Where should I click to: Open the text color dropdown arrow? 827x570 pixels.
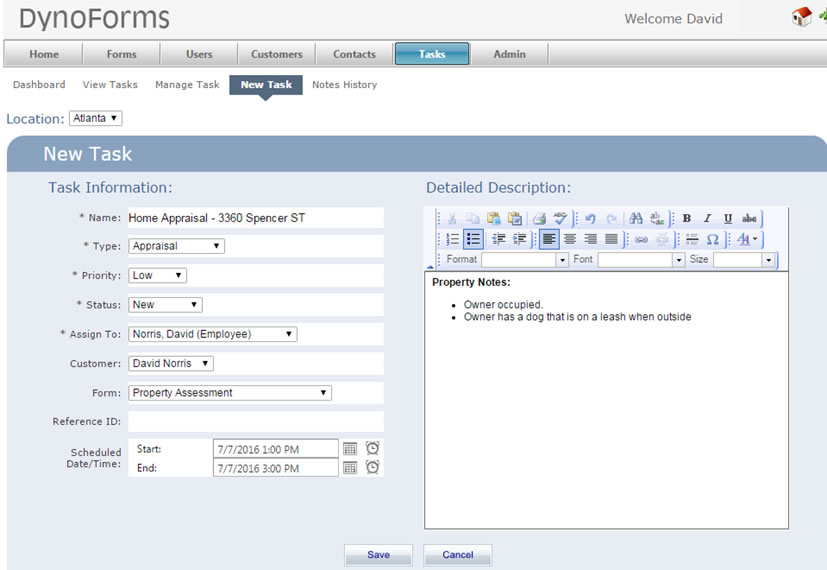tap(755, 239)
